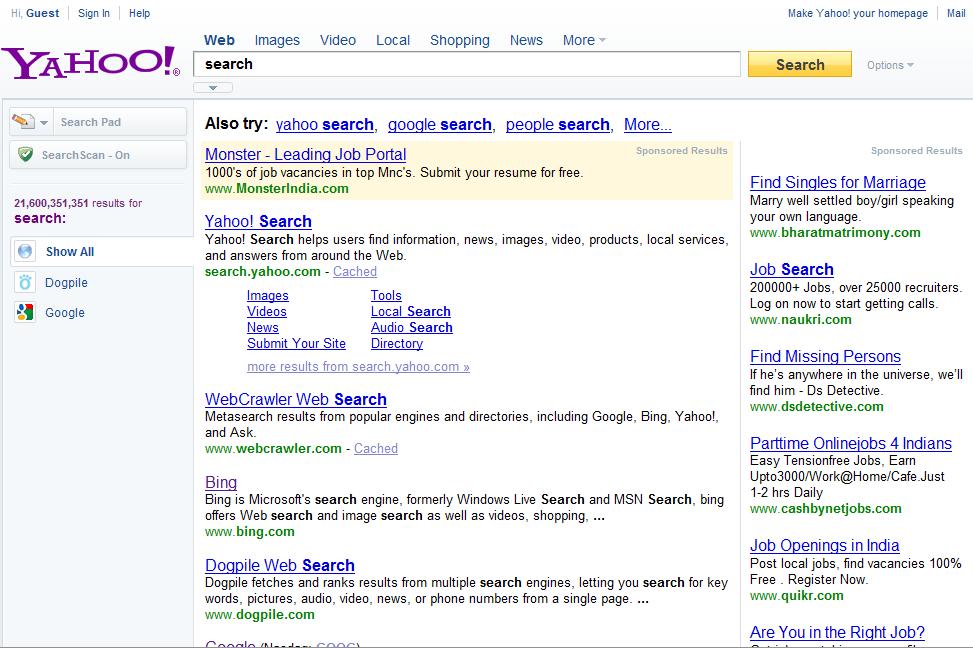Open Dogpile Web Search result
Screen dimensions: 973x648
pos(279,565)
